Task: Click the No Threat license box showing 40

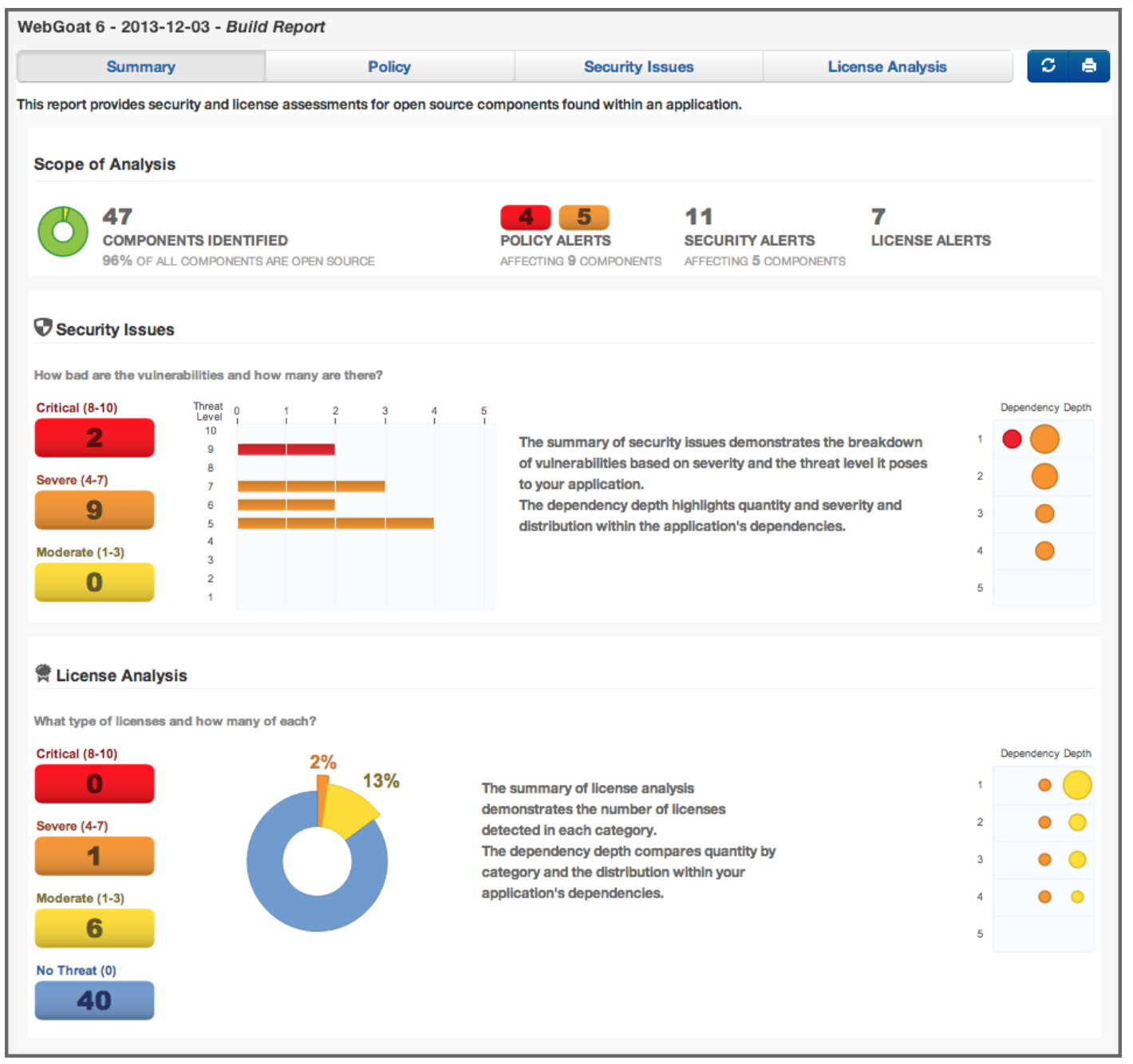Action: tap(94, 1000)
